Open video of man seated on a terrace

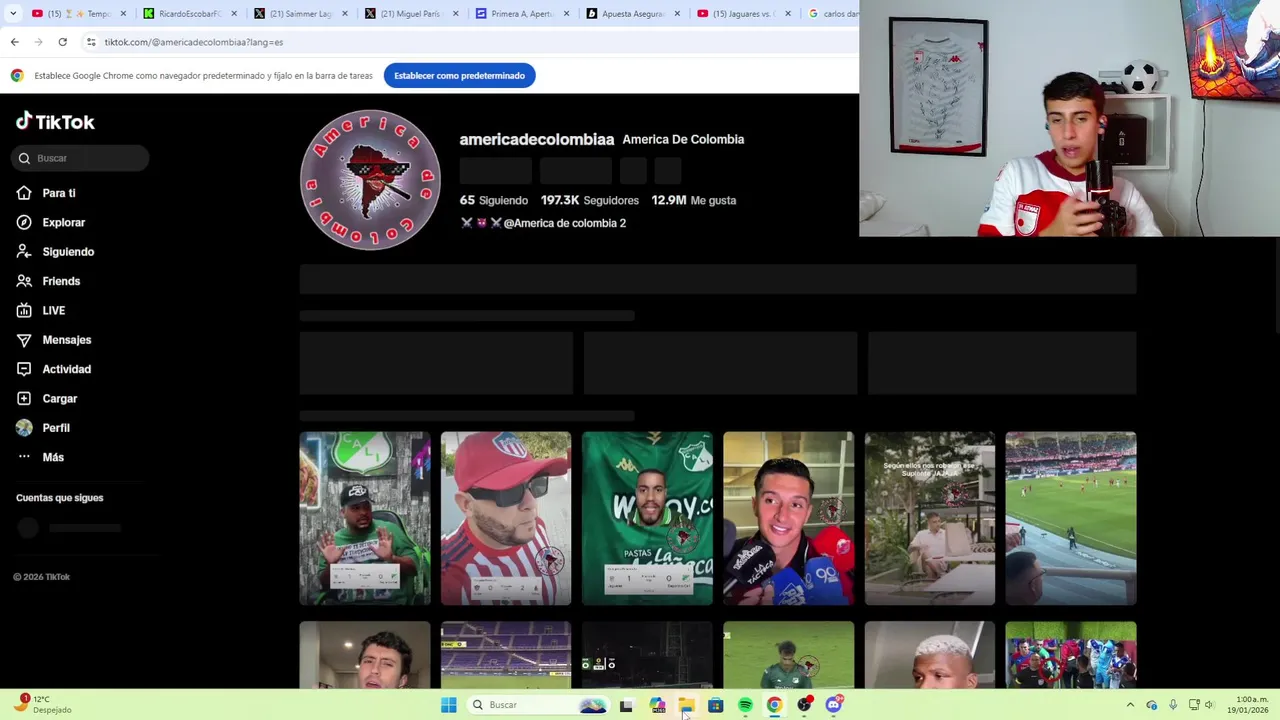929,518
